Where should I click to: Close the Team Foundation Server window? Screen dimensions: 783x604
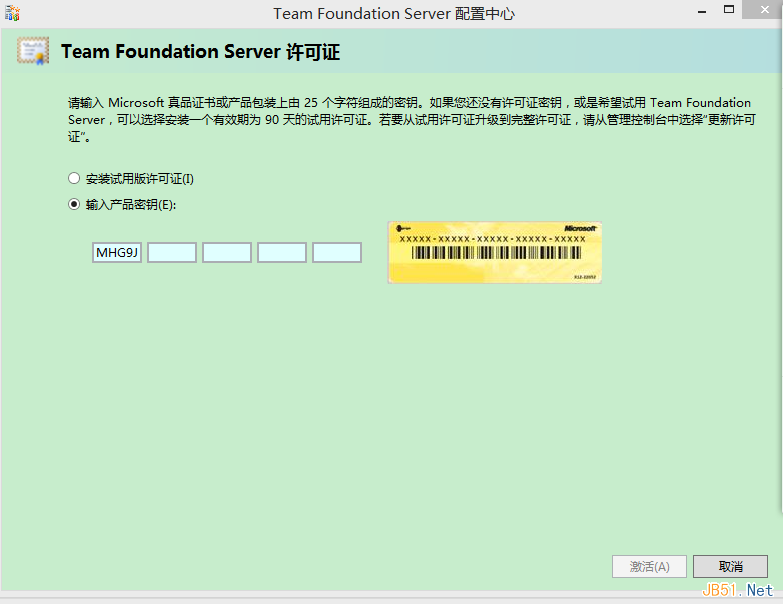[x=764, y=9]
